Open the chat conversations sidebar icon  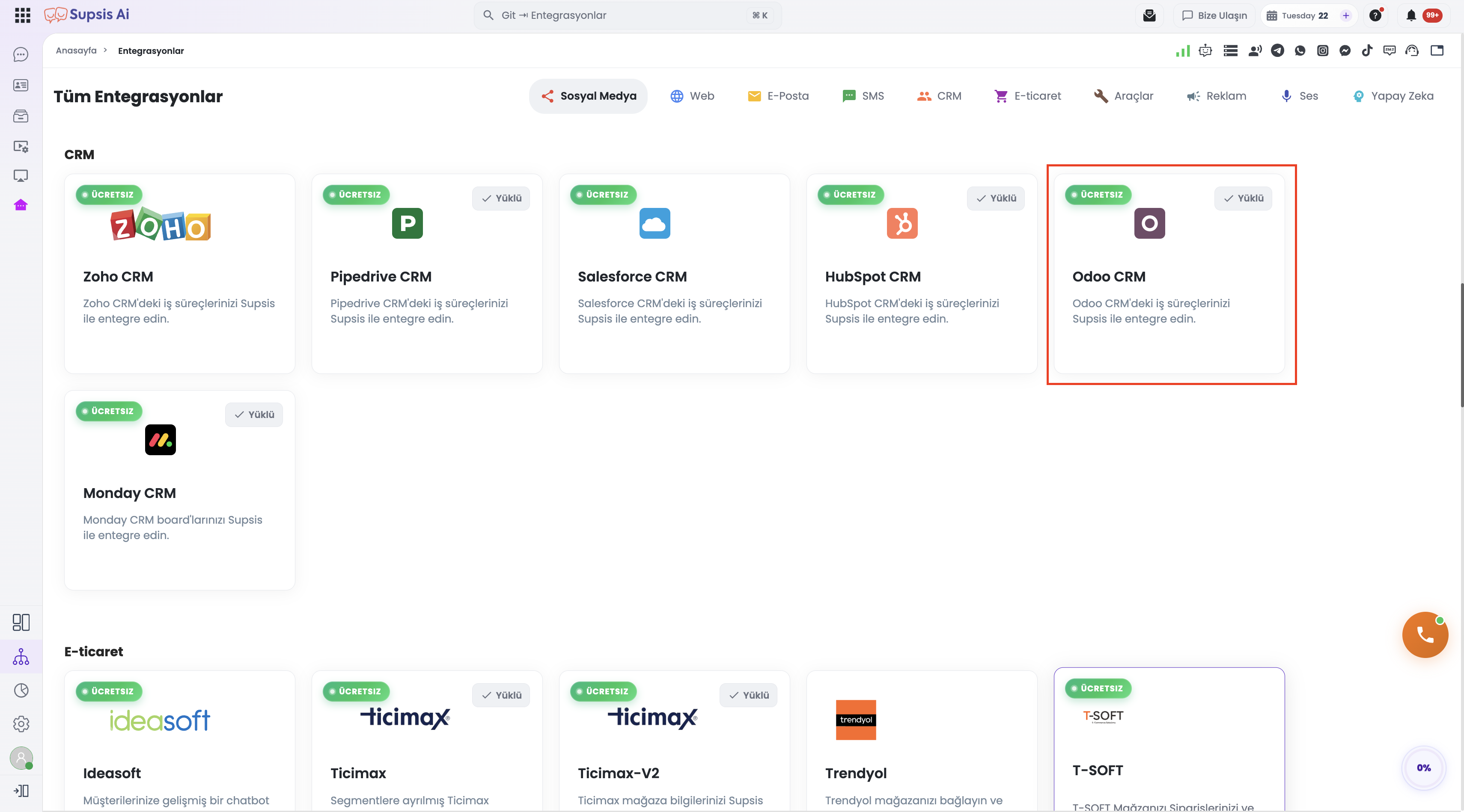click(21, 54)
